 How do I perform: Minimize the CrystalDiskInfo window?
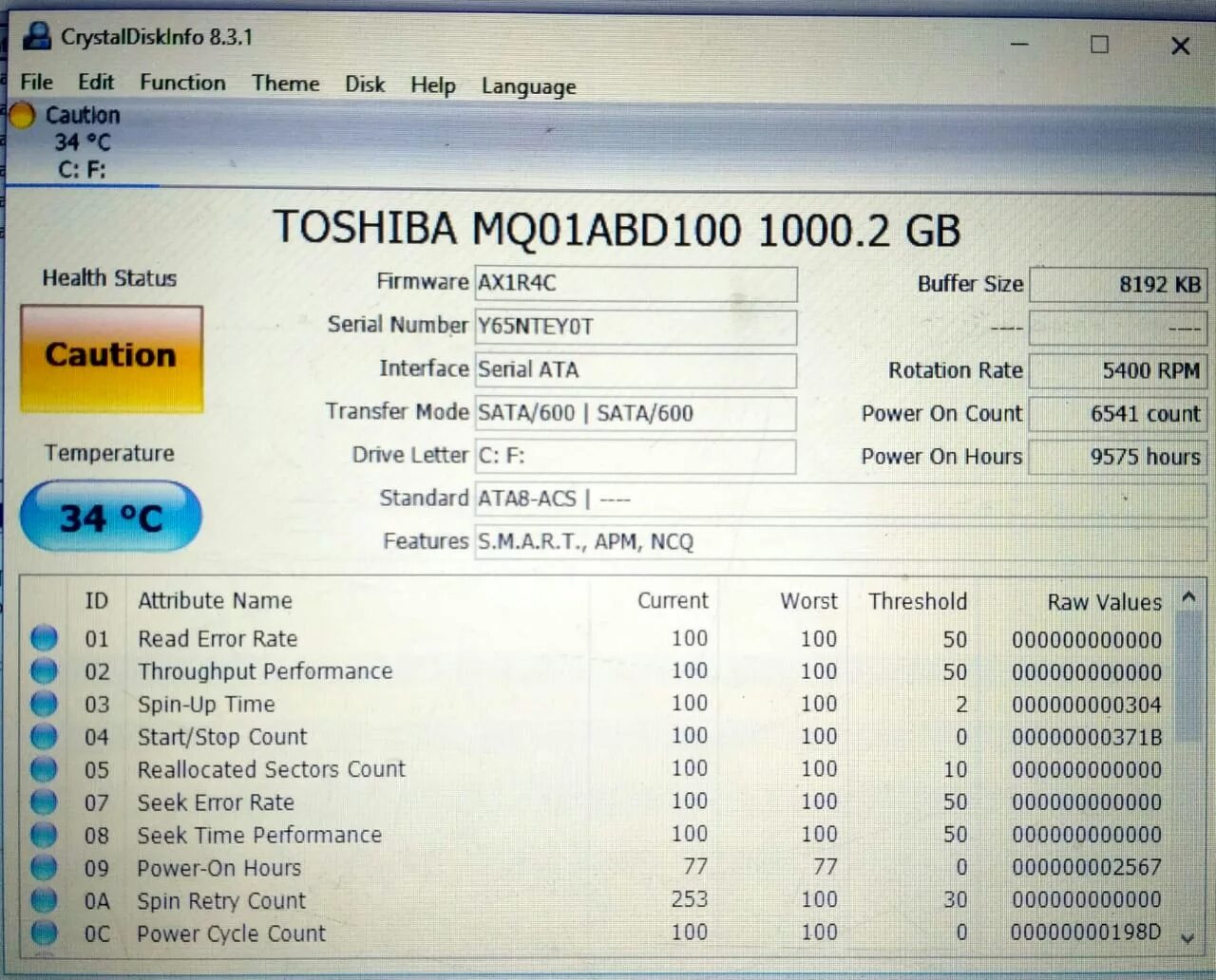coord(1019,45)
